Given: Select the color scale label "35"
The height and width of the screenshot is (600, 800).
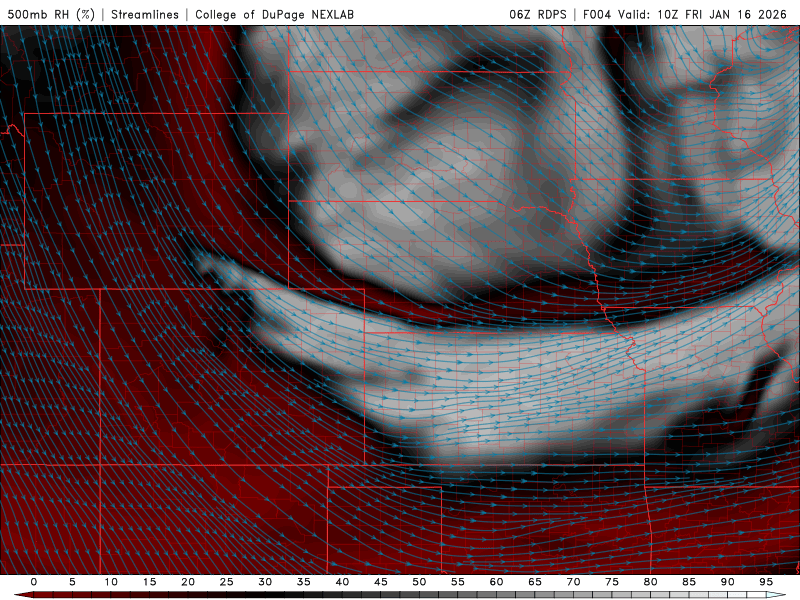Looking at the screenshot, I should click(304, 582).
